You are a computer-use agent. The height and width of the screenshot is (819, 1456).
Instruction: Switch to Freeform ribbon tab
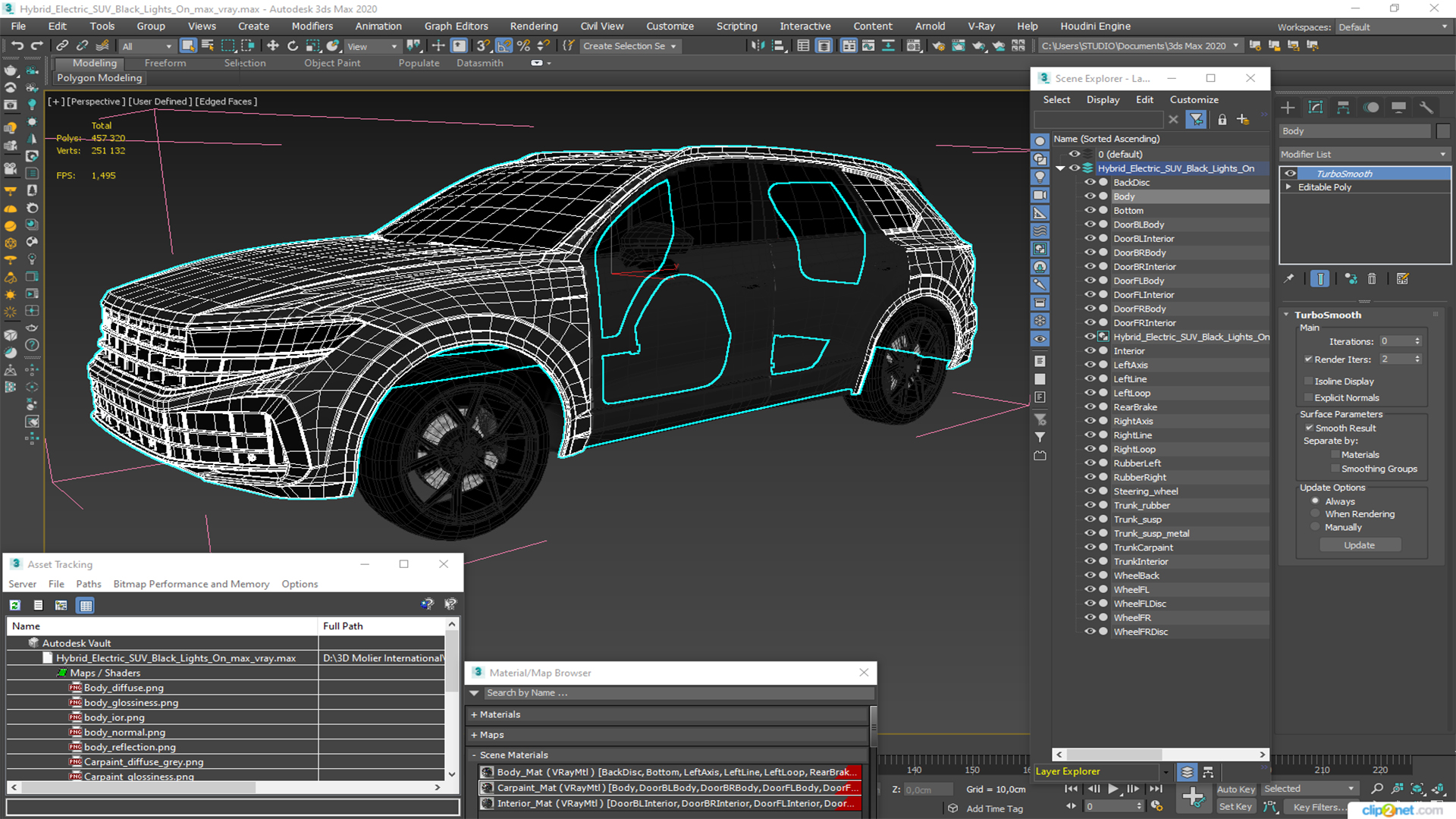coord(165,63)
